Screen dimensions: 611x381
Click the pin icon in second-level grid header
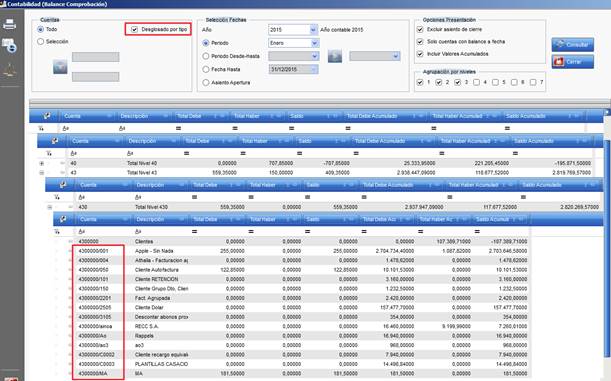55,141
